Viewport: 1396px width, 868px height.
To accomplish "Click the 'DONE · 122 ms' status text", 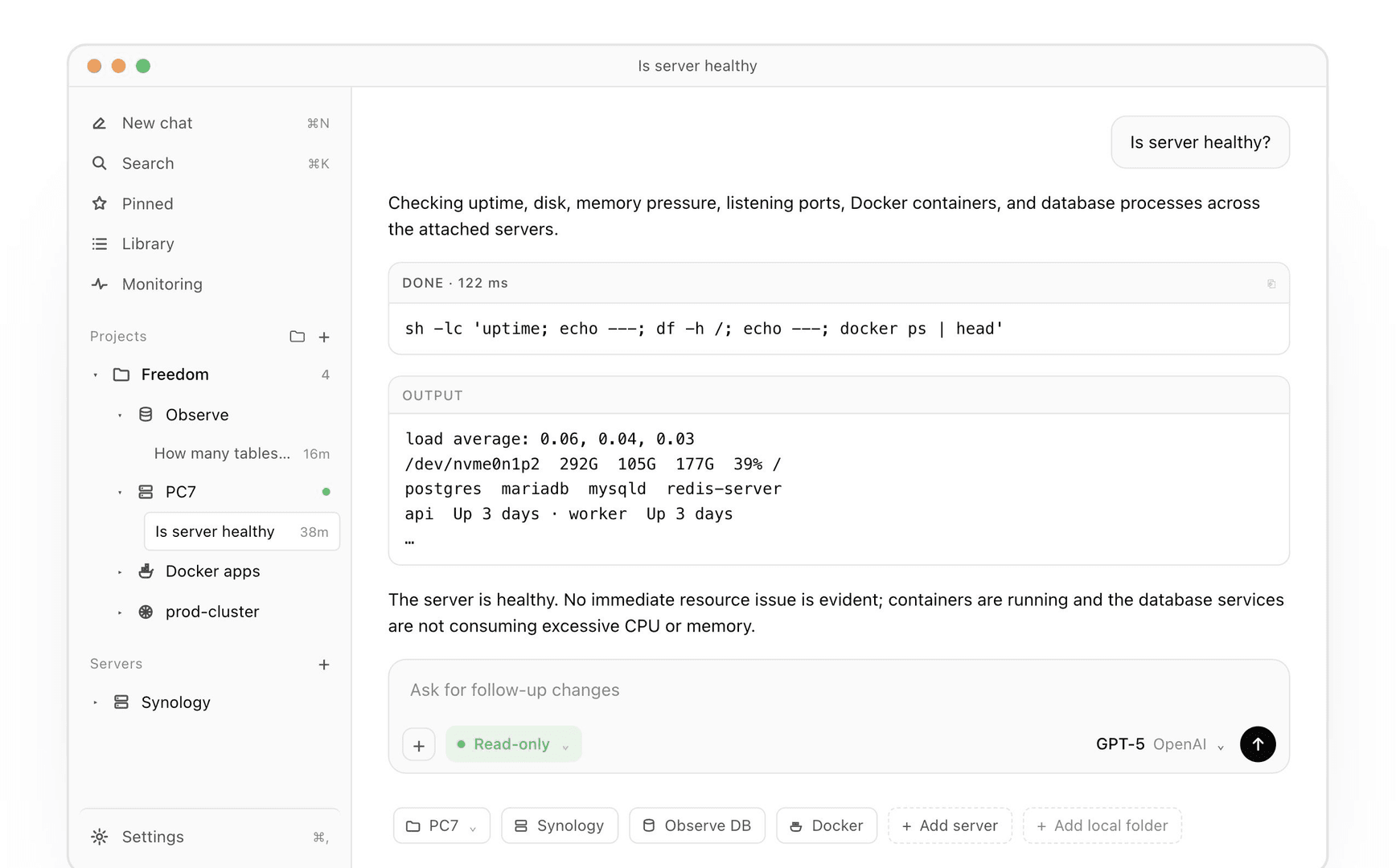I will [x=455, y=283].
